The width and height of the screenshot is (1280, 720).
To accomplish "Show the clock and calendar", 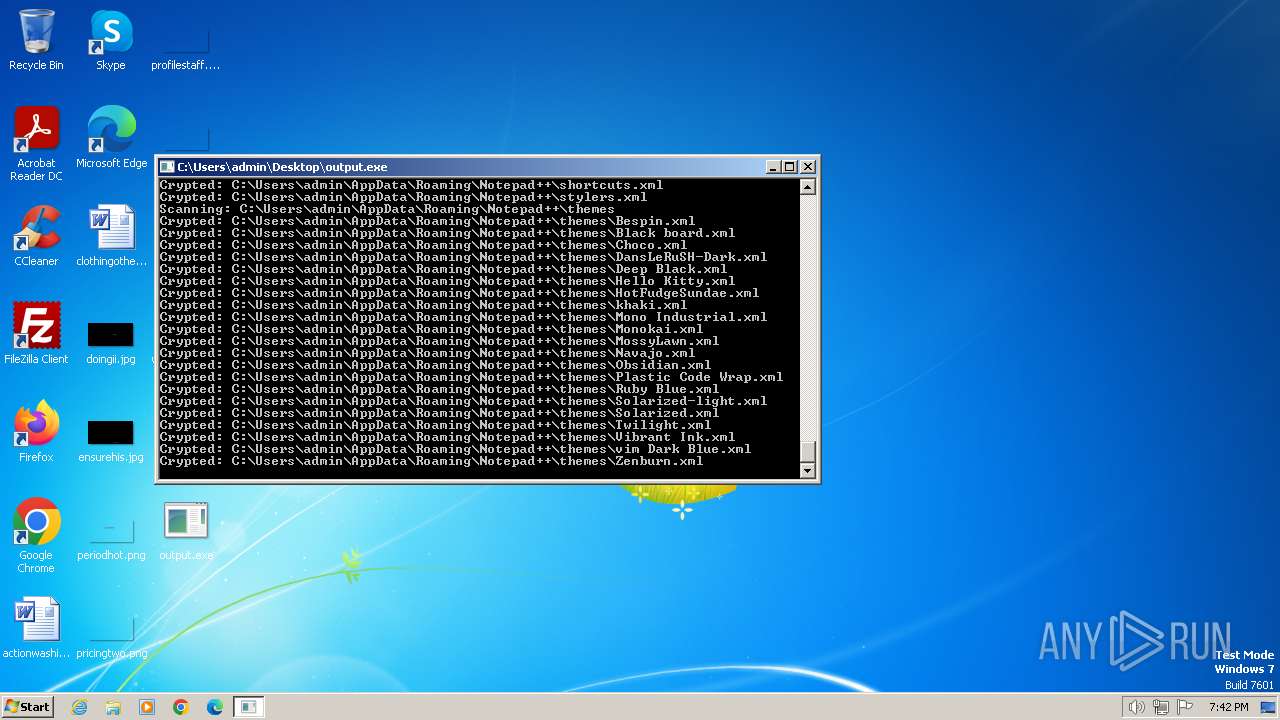I will coord(1228,707).
